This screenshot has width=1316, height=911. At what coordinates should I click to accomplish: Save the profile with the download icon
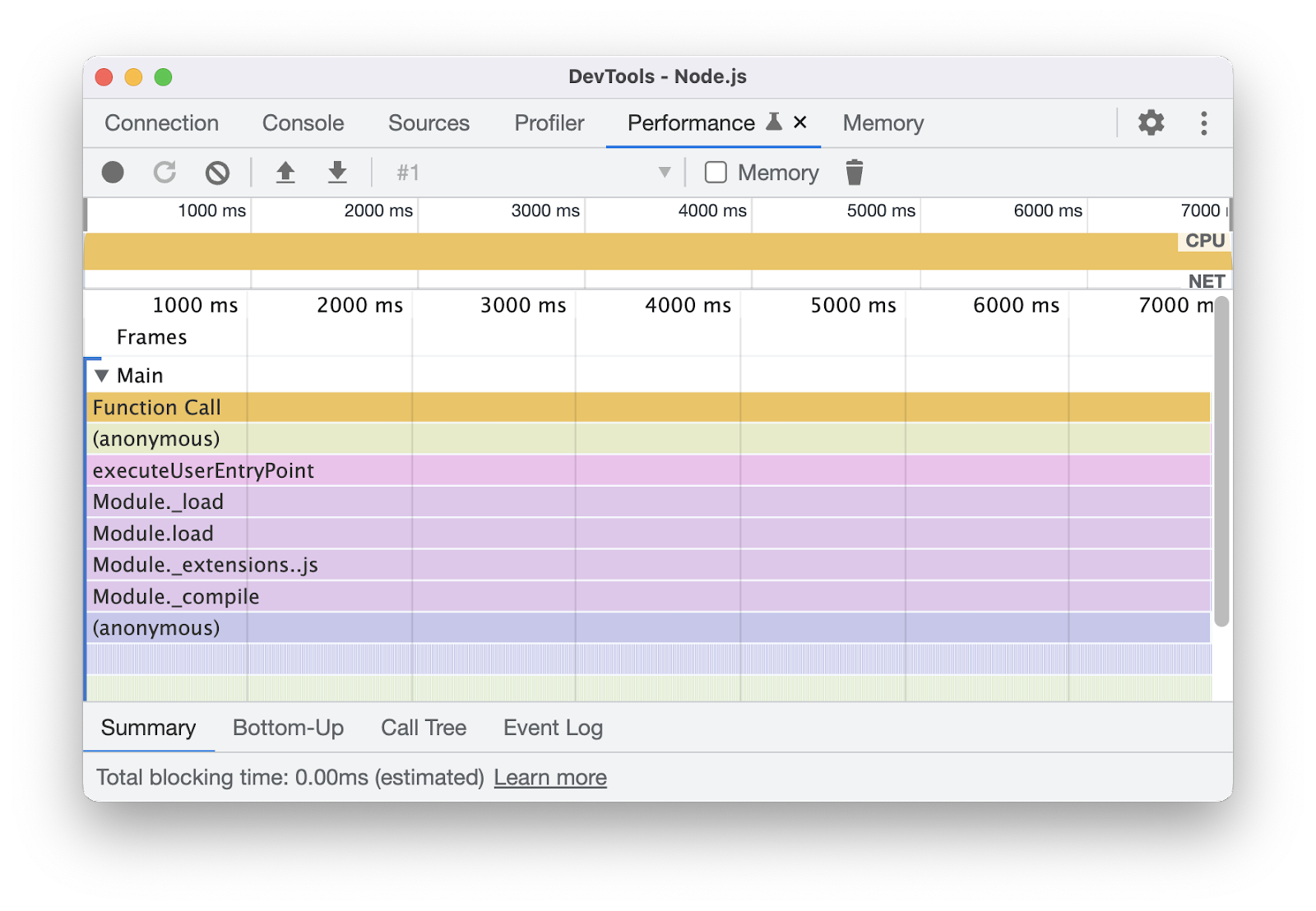tap(337, 173)
